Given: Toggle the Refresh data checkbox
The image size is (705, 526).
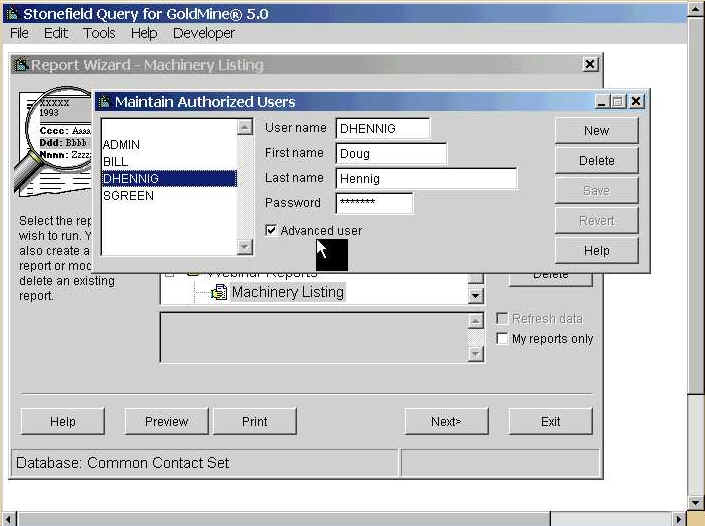Looking at the screenshot, I should (502, 319).
